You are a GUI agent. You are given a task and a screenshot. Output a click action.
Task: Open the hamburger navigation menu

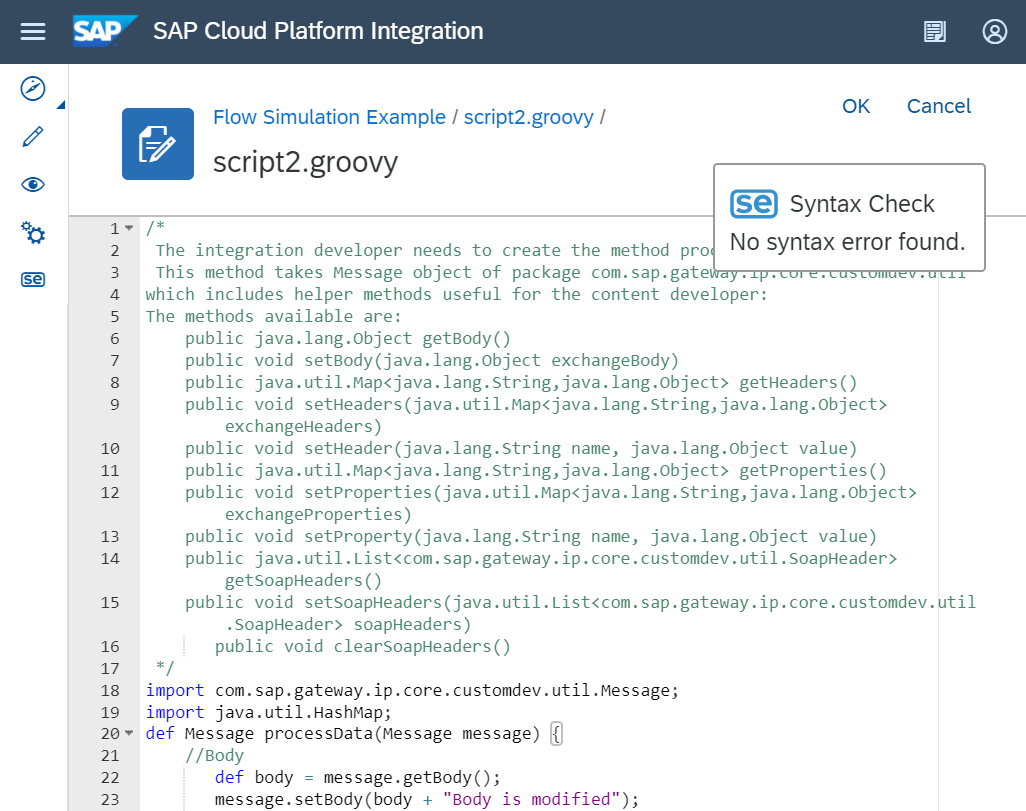[33, 32]
